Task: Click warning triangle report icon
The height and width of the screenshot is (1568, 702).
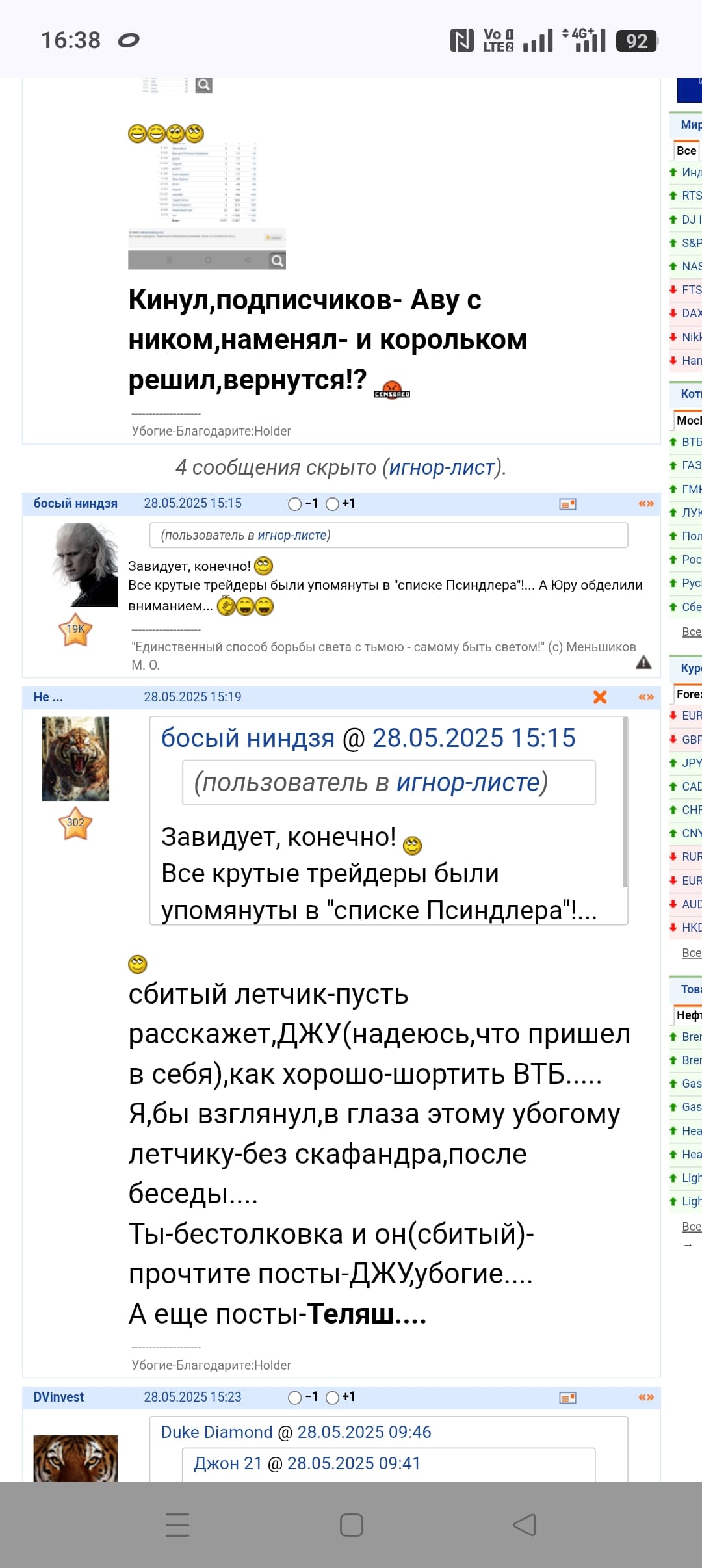Action: pyautogui.click(x=643, y=662)
